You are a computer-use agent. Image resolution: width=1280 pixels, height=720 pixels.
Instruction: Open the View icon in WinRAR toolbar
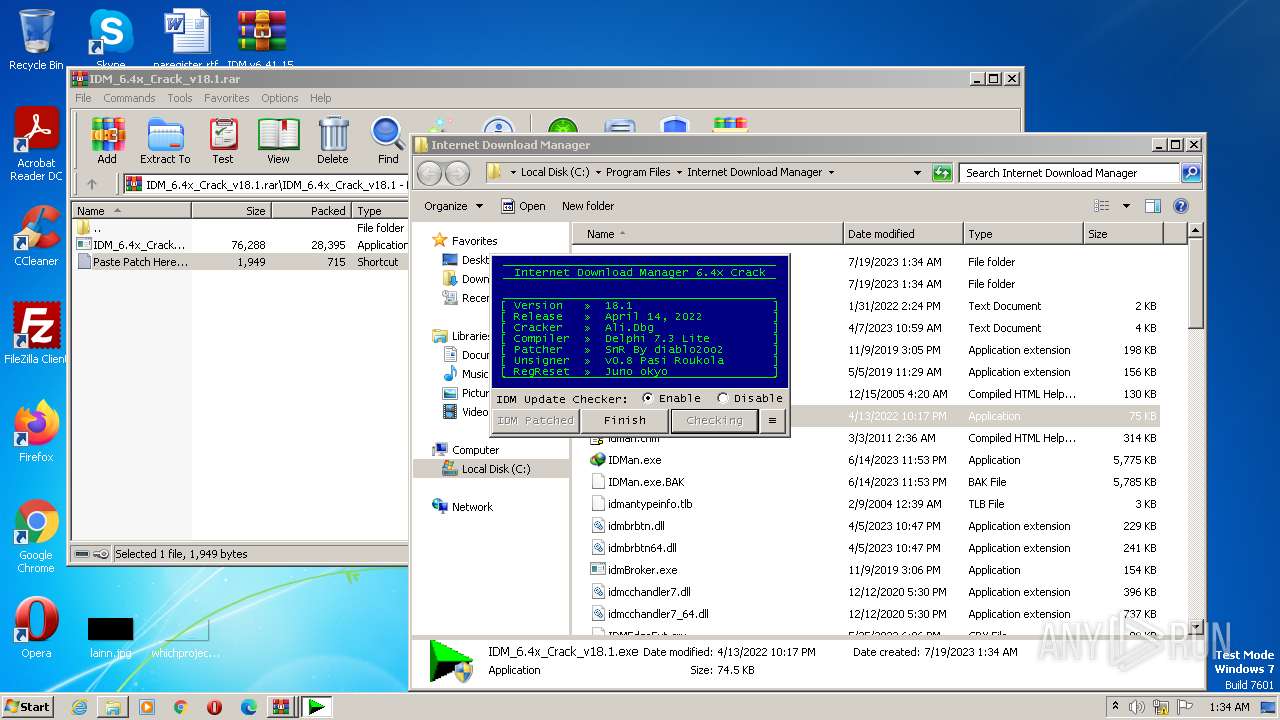click(x=278, y=140)
